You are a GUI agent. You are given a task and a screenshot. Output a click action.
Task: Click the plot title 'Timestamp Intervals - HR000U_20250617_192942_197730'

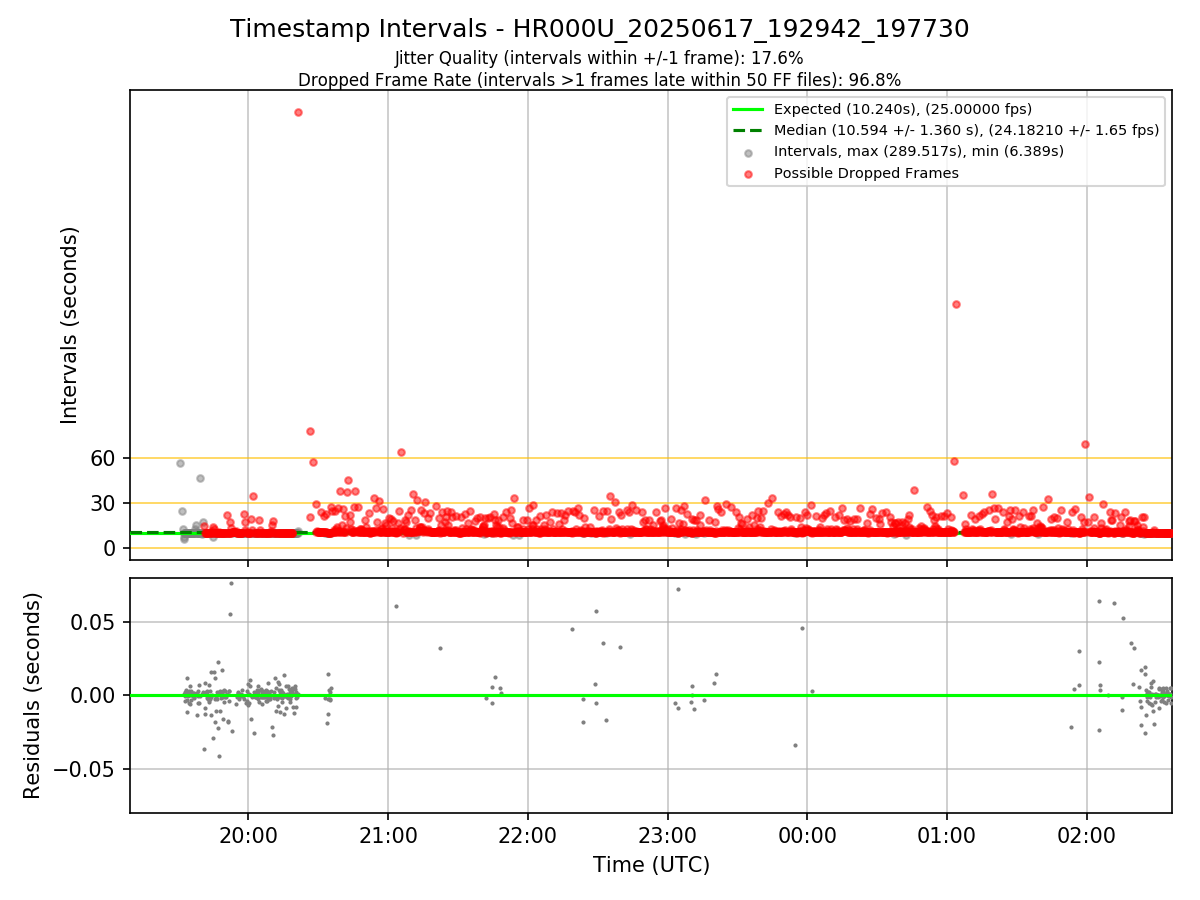click(x=599, y=29)
